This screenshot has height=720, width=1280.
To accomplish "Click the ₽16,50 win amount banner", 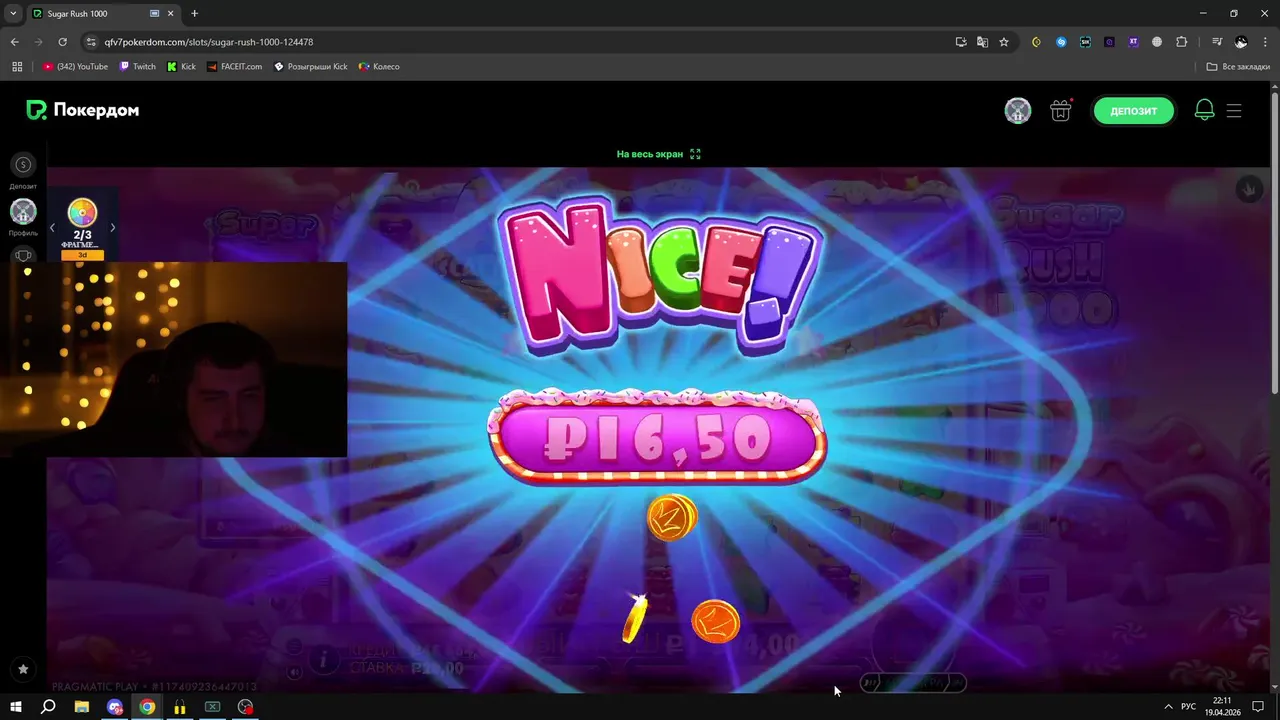I will click(657, 438).
